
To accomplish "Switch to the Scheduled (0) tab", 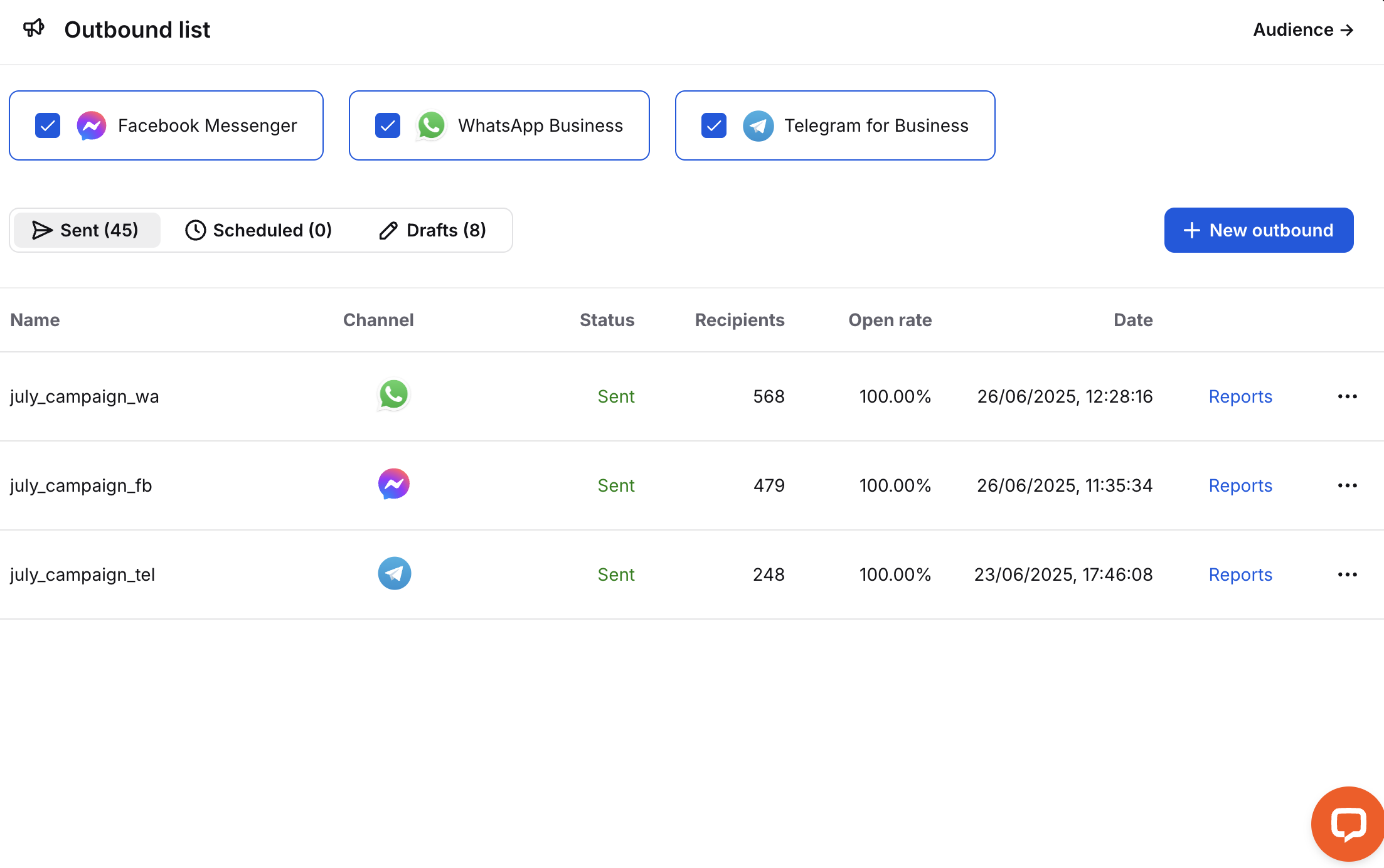I will click(x=258, y=230).
